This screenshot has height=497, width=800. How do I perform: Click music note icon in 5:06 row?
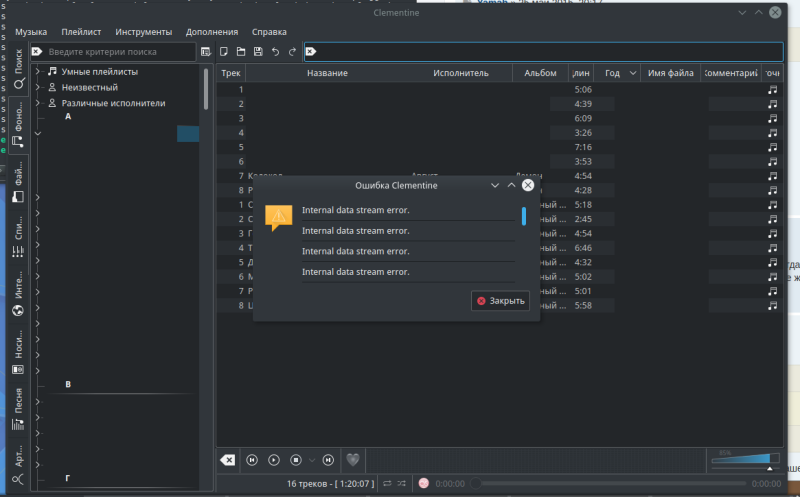(772, 89)
